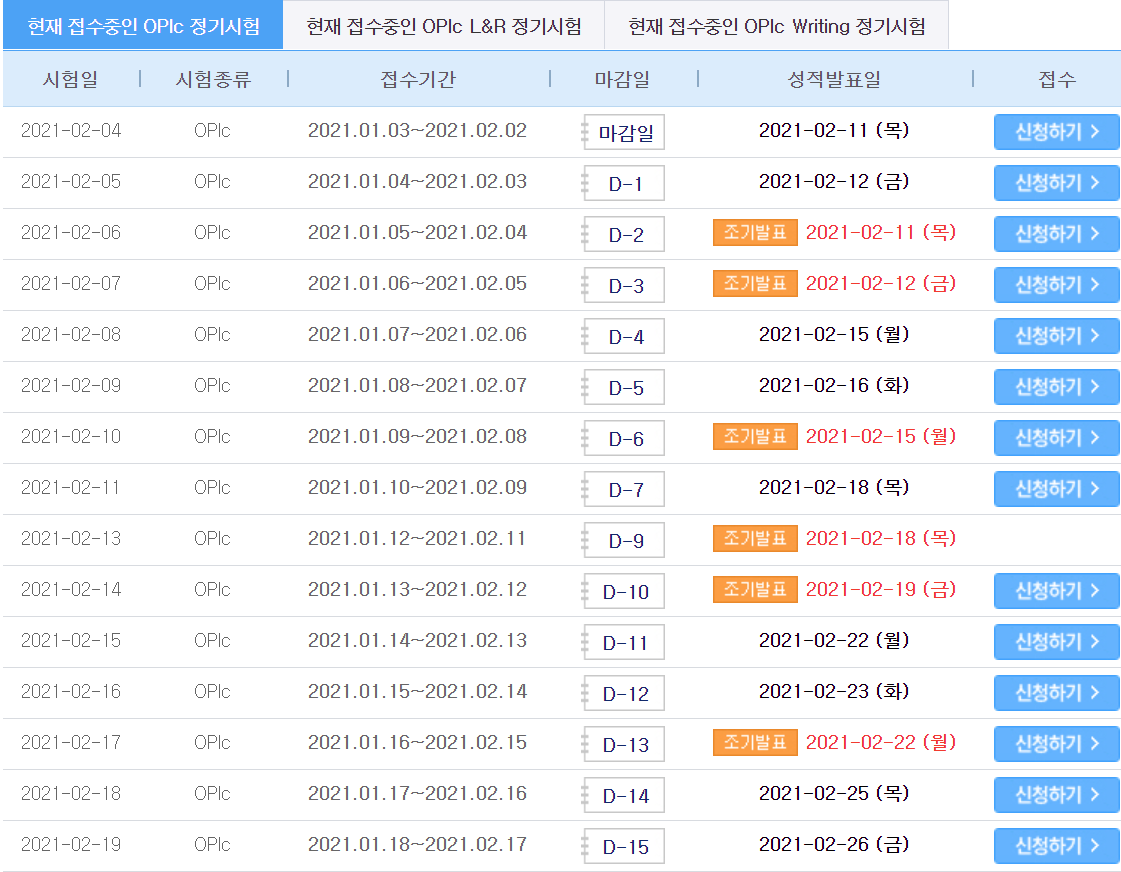The image size is (1121, 872).
Task: Register for the 2021-02-18 exam
Action: (x=1056, y=795)
